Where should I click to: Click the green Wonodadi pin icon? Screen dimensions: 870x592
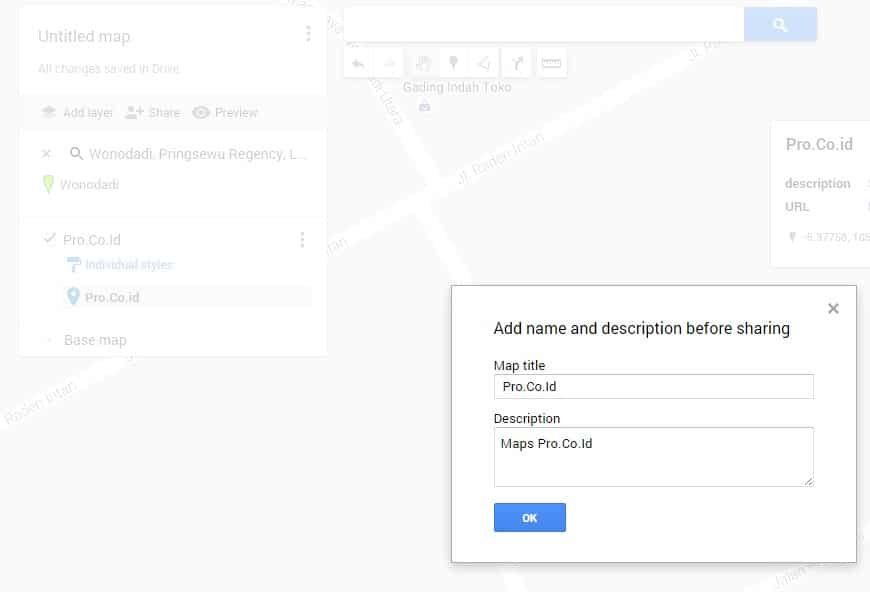[48, 184]
